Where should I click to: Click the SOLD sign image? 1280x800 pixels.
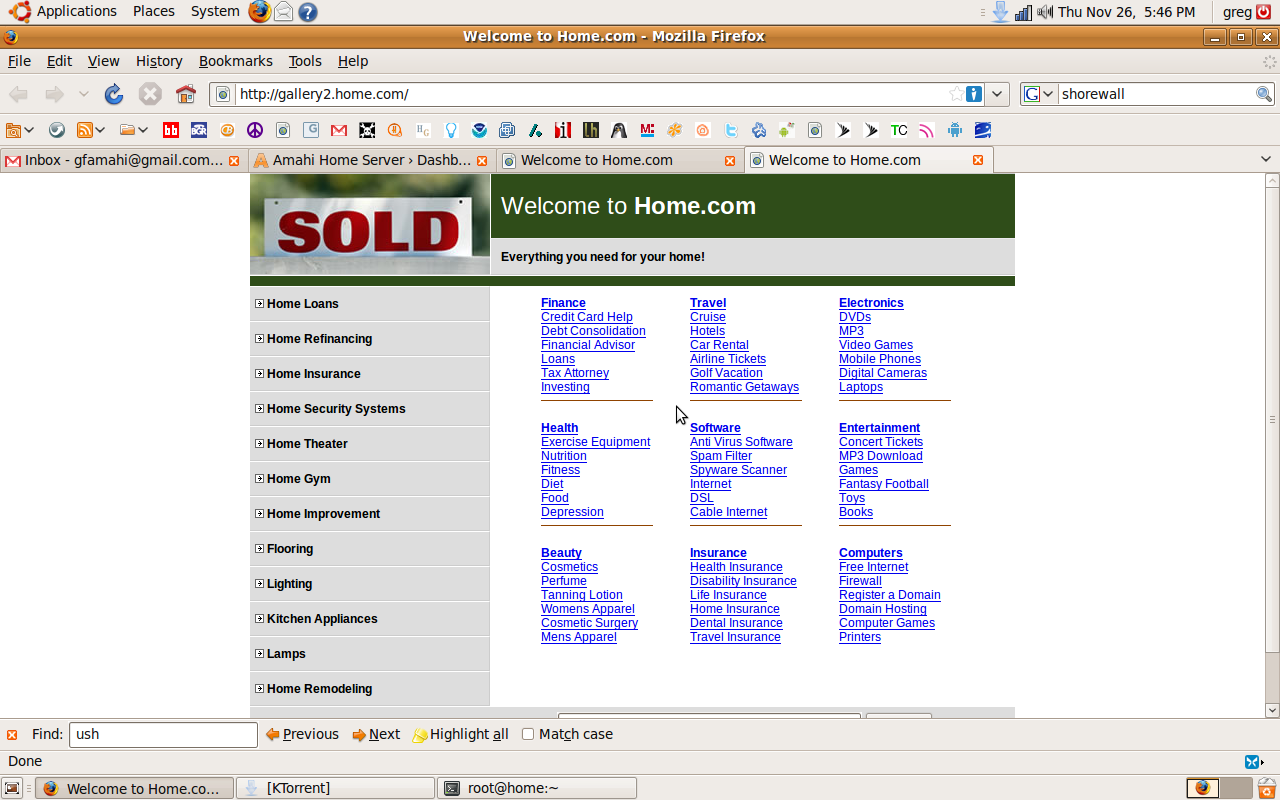(370, 224)
